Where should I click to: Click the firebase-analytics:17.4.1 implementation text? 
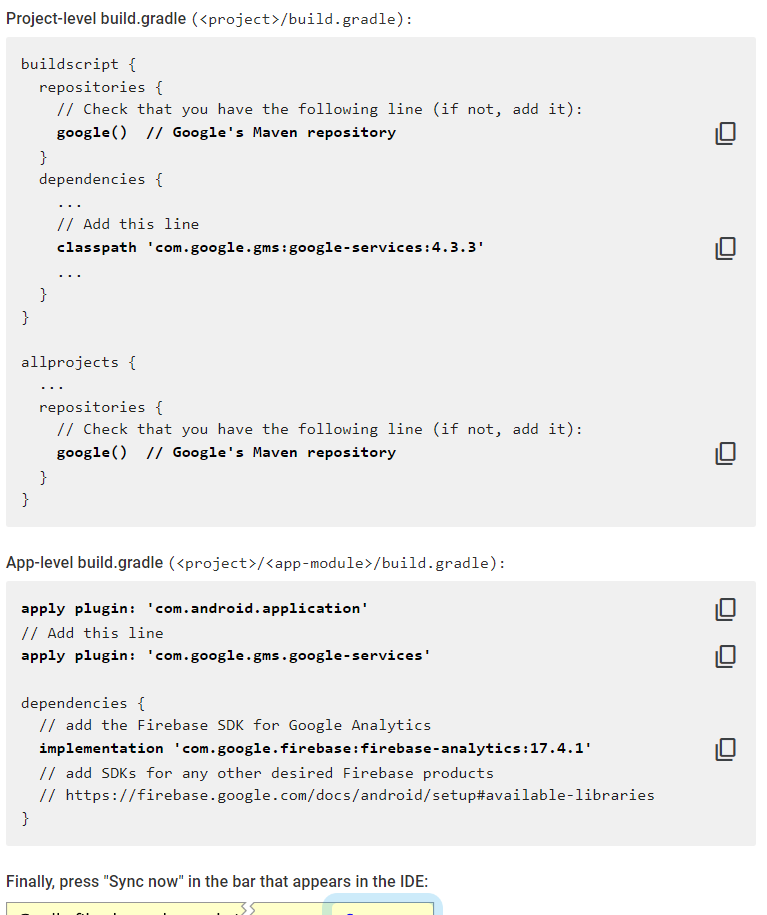click(x=315, y=749)
